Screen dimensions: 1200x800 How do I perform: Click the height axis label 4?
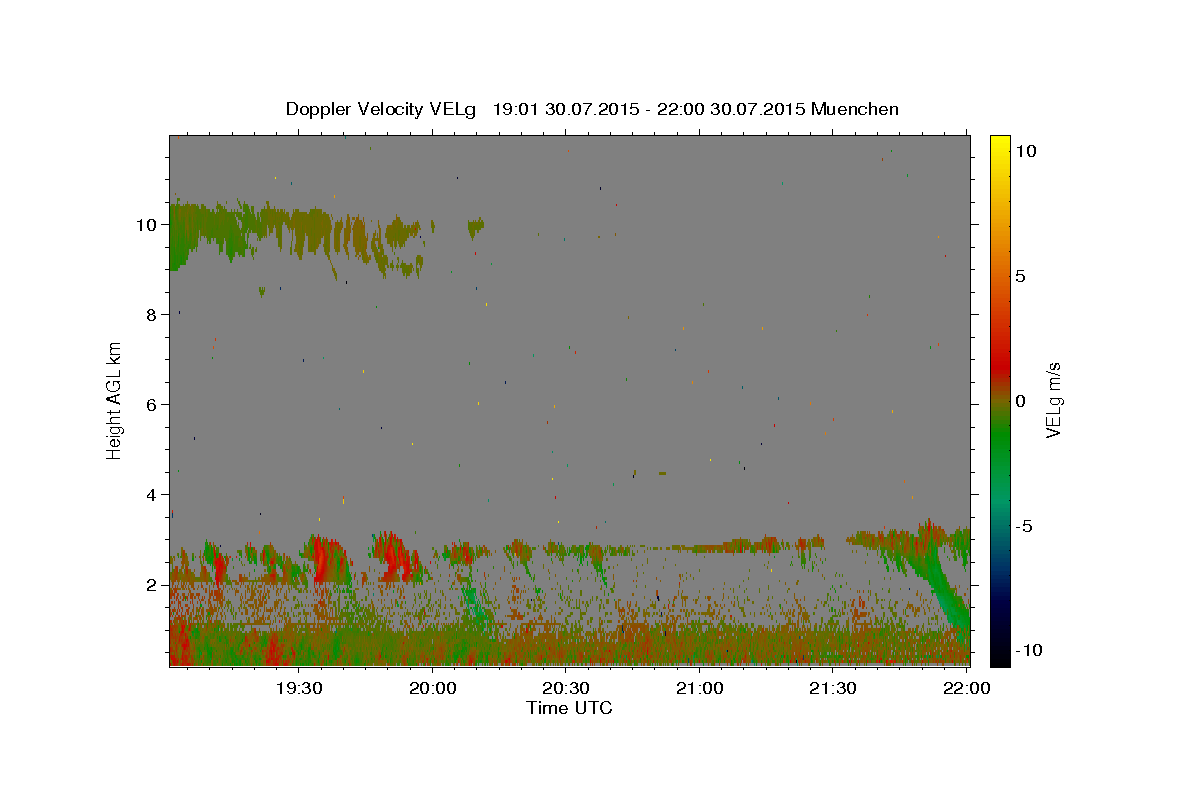152,495
